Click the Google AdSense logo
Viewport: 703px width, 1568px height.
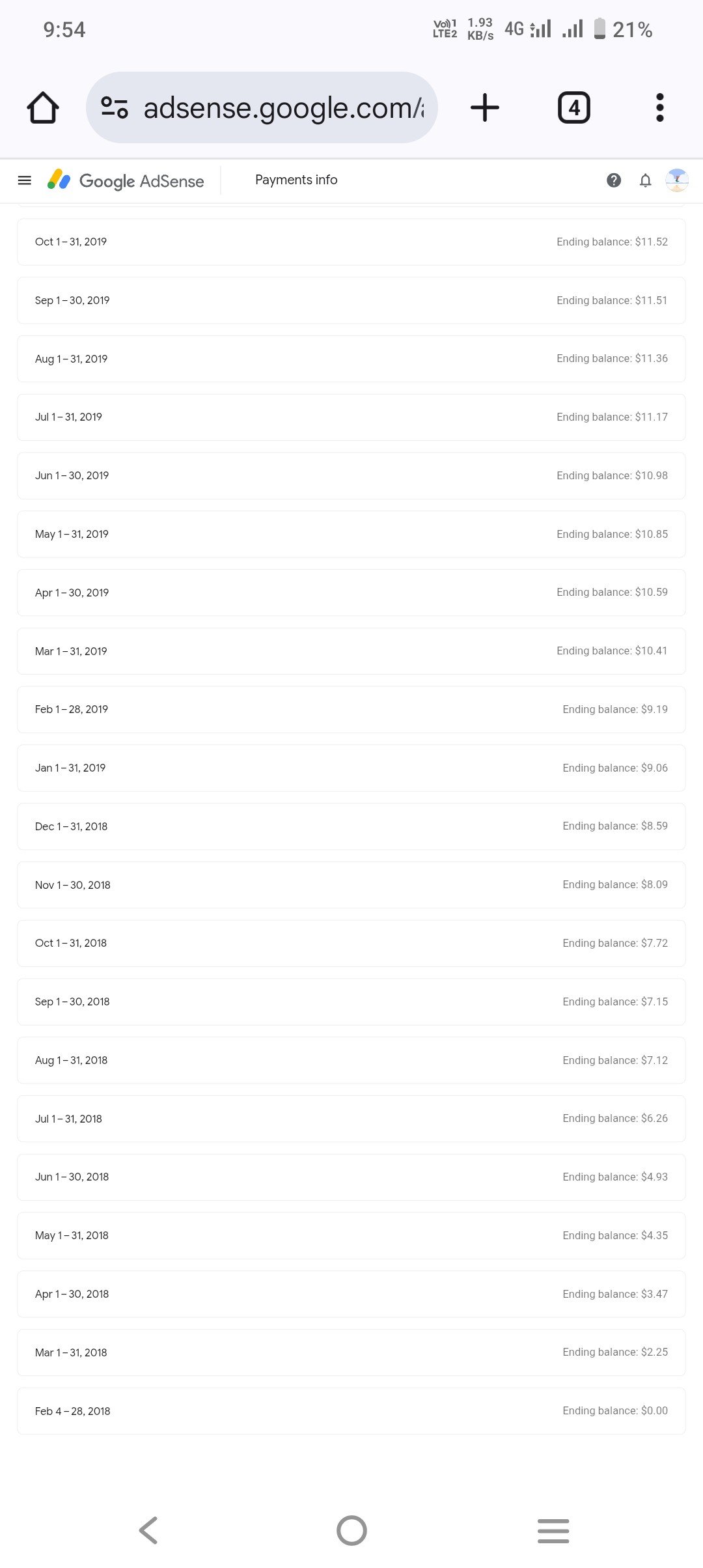[x=126, y=180]
